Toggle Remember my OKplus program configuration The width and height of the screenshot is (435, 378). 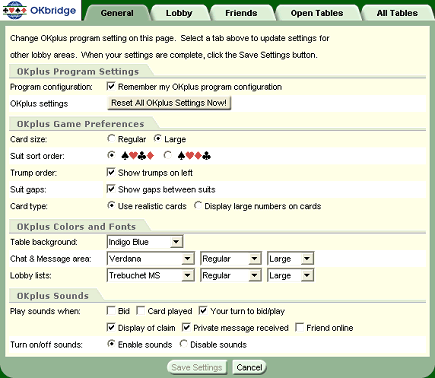coord(111,87)
